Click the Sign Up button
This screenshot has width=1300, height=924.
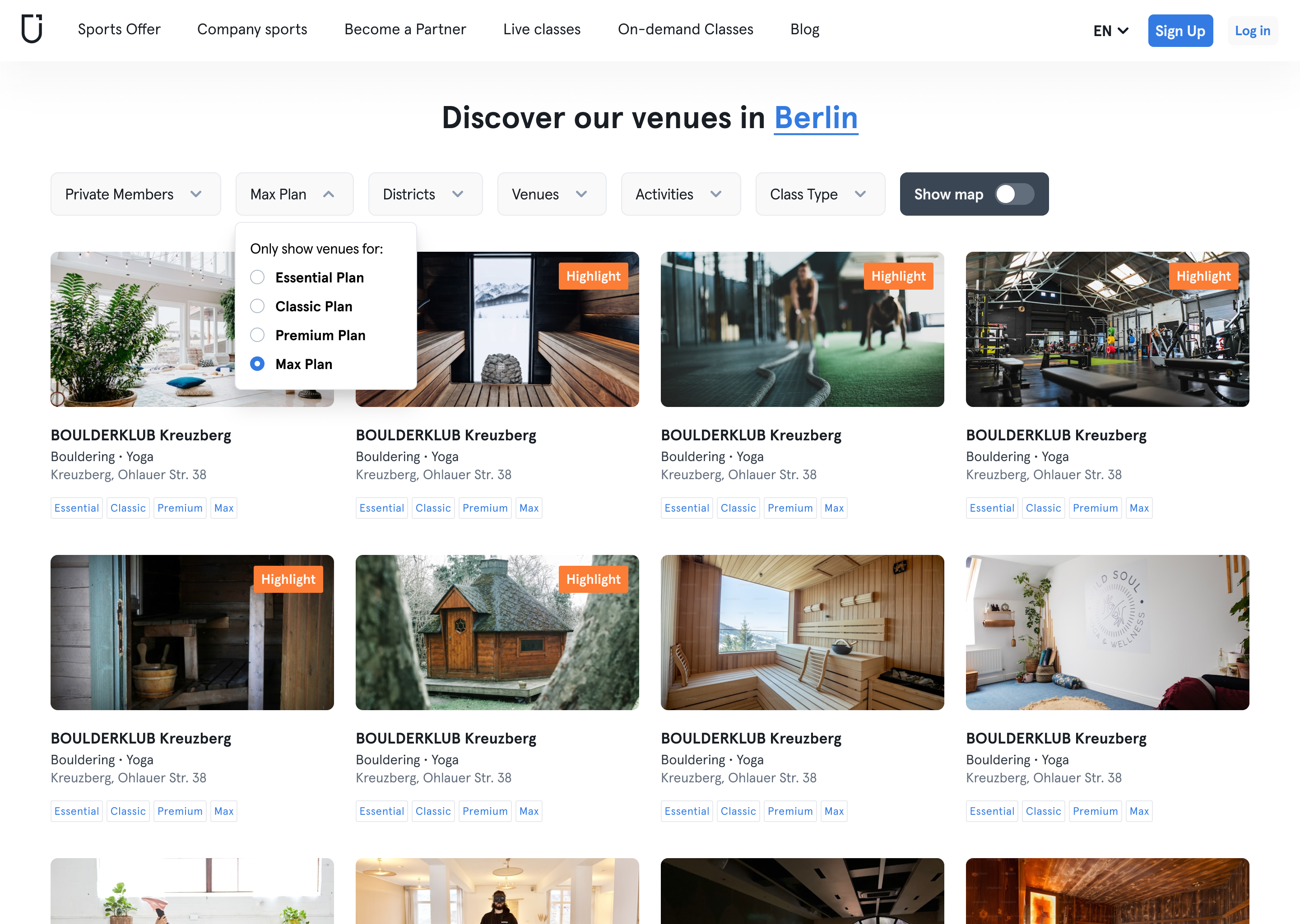point(1180,31)
